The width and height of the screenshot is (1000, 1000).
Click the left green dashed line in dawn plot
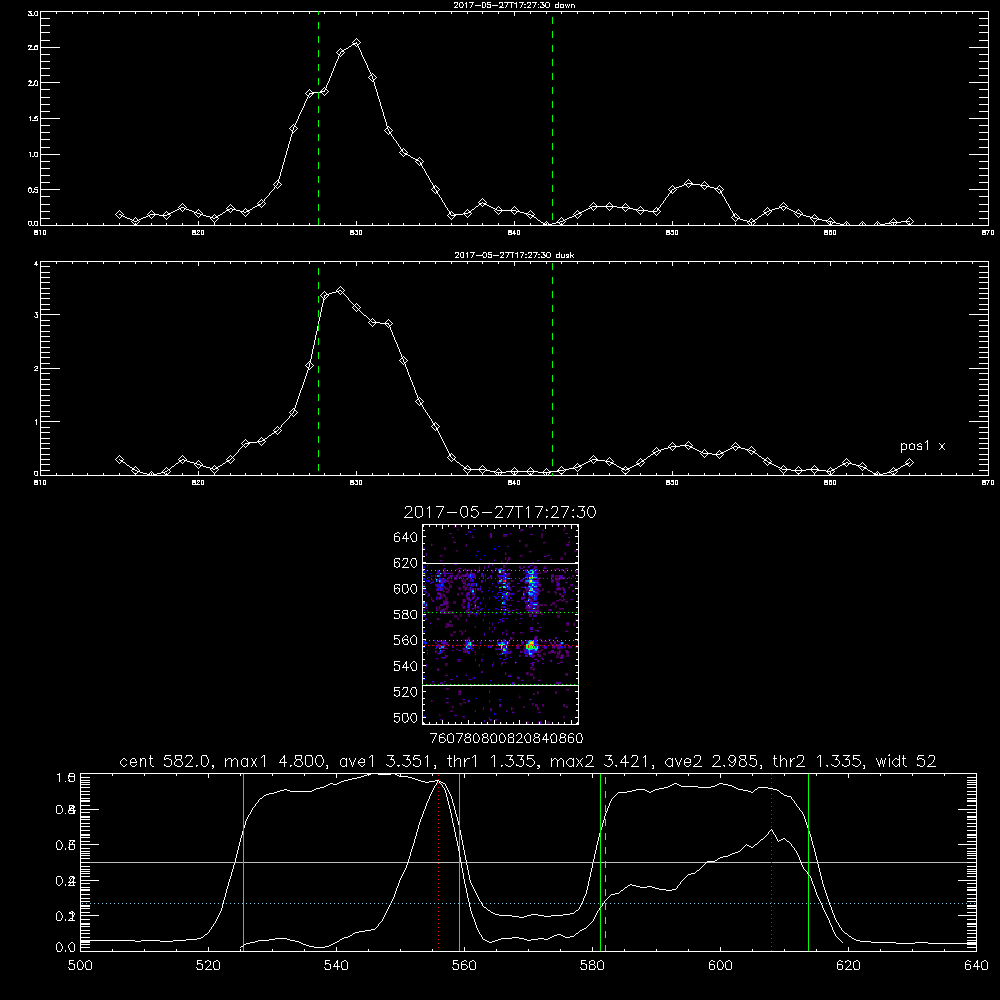click(x=318, y=121)
